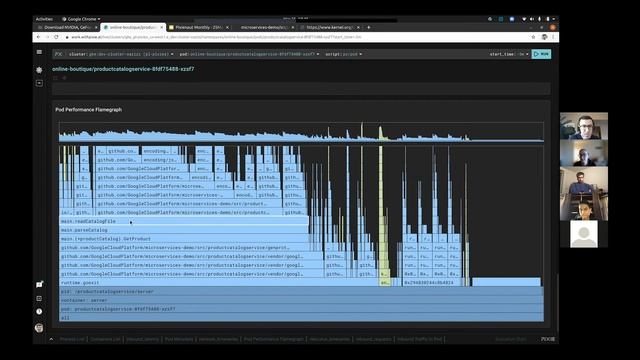Expand the bottom widget list with chevron

click(x=51, y=339)
